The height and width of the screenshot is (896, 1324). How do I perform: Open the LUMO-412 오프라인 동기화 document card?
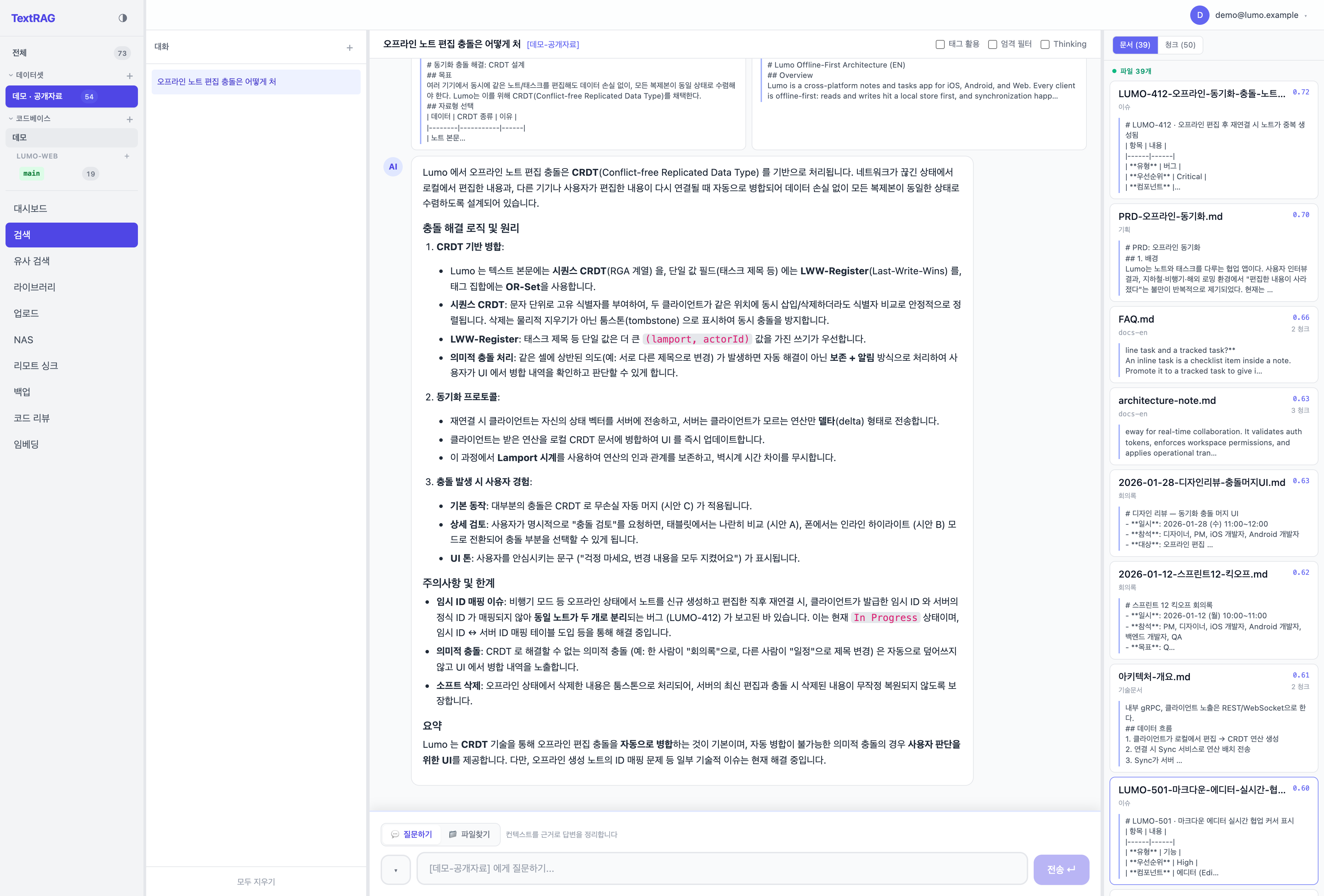pos(1213,140)
